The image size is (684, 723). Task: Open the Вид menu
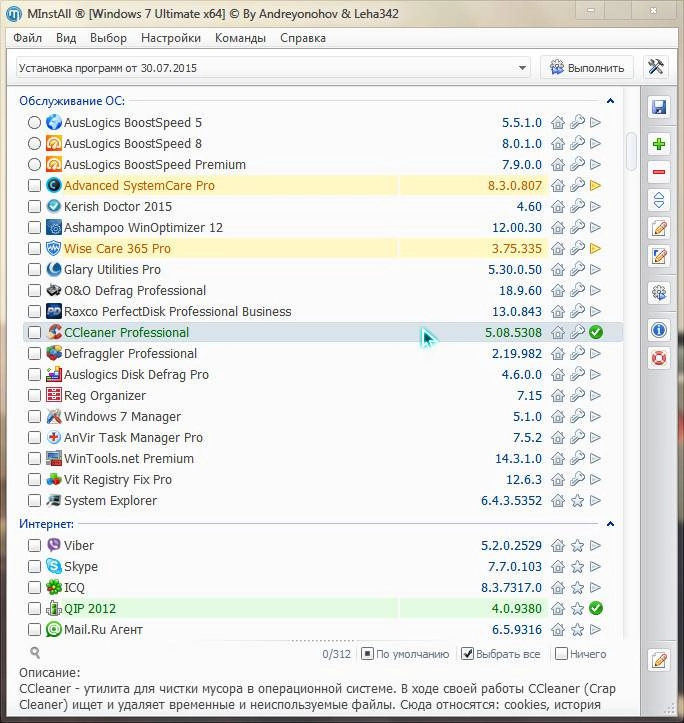coord(66,38)
